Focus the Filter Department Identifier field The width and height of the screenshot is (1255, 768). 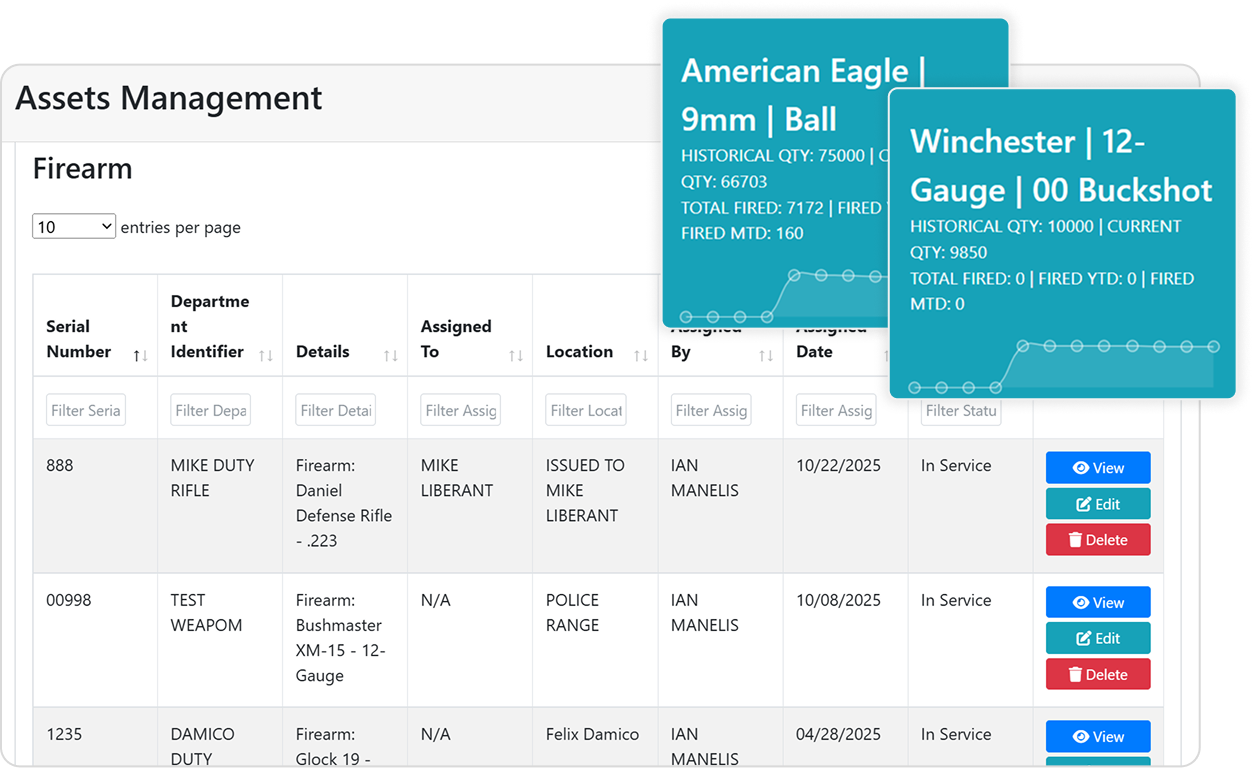pyautogui.click(x=210, y=410)
